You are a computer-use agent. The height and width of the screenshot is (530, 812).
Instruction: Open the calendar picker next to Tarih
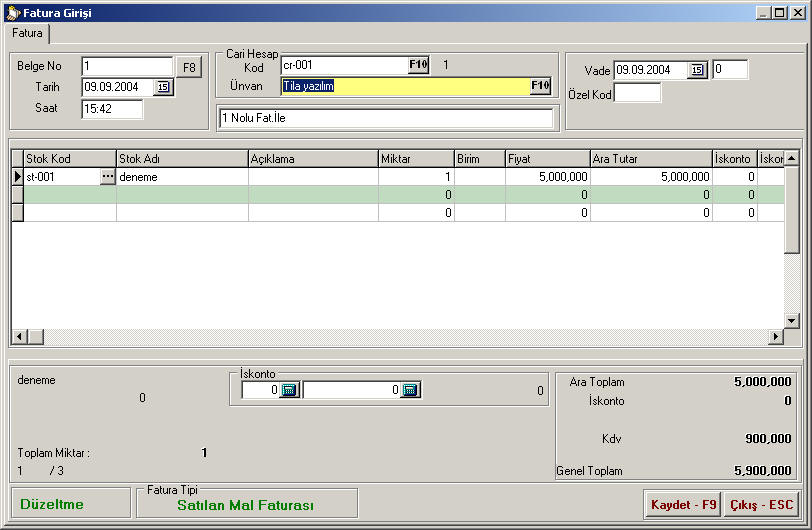(x=163, y=88)
